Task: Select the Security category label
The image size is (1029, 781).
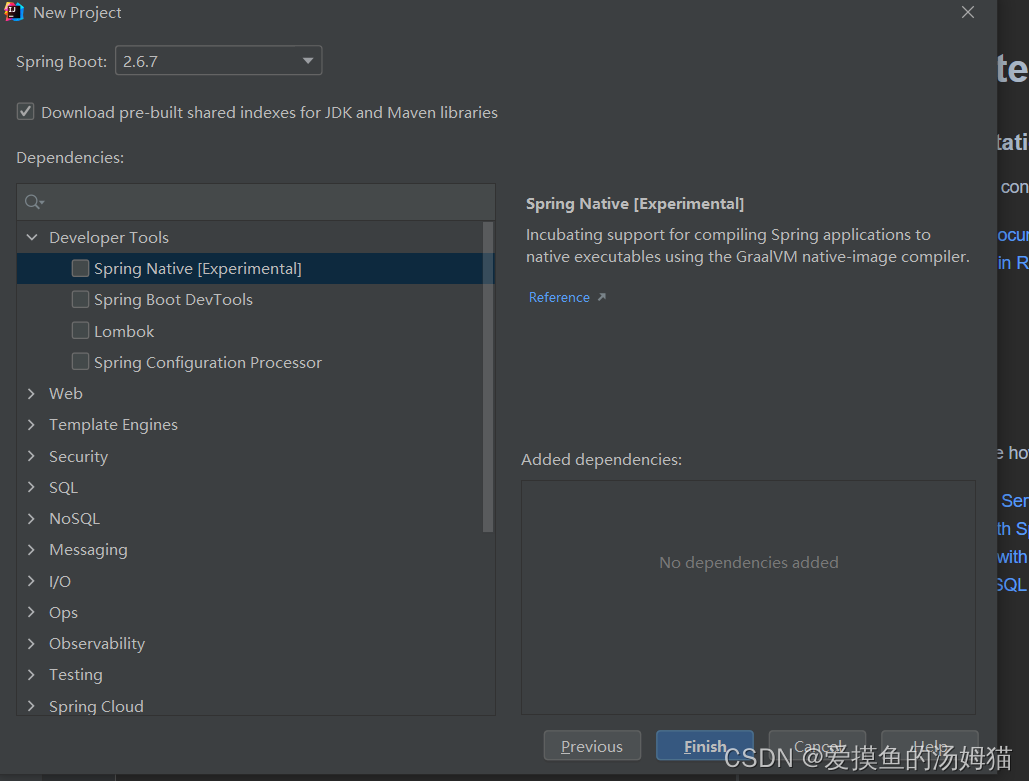Action: [x=79, y=456]
